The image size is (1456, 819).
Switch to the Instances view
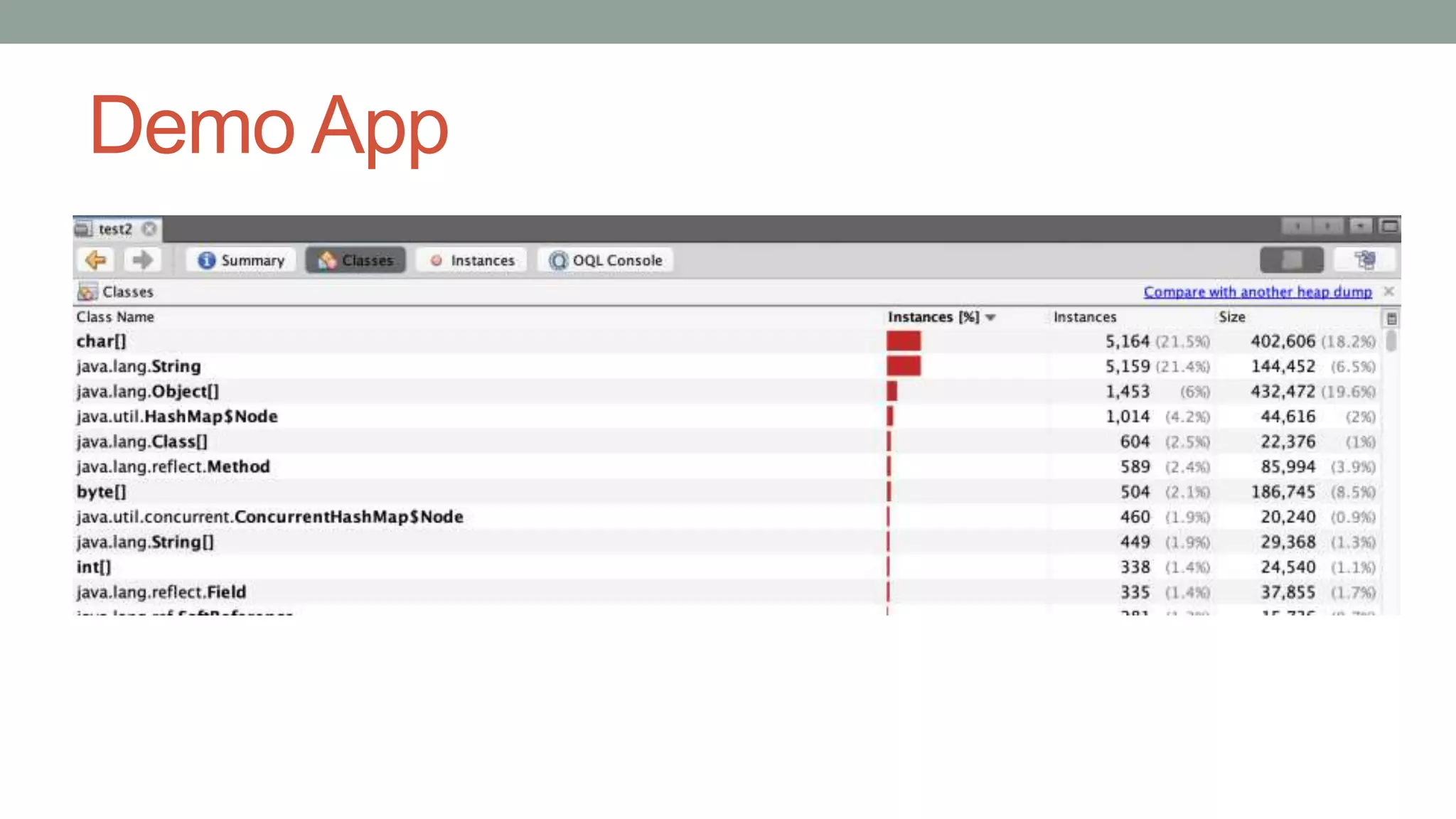pos(472,260)
